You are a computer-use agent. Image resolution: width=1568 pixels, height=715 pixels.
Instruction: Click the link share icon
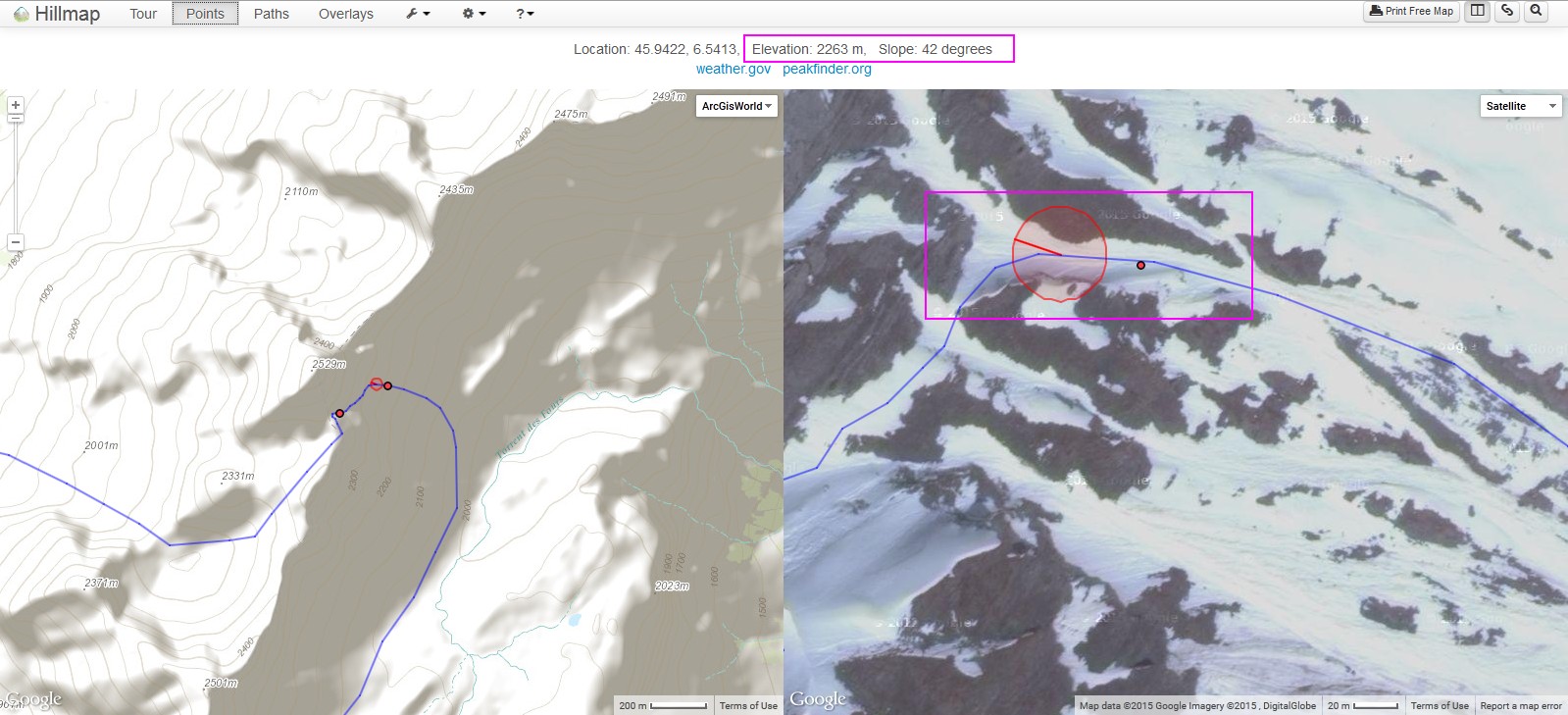pos(1507,11)
